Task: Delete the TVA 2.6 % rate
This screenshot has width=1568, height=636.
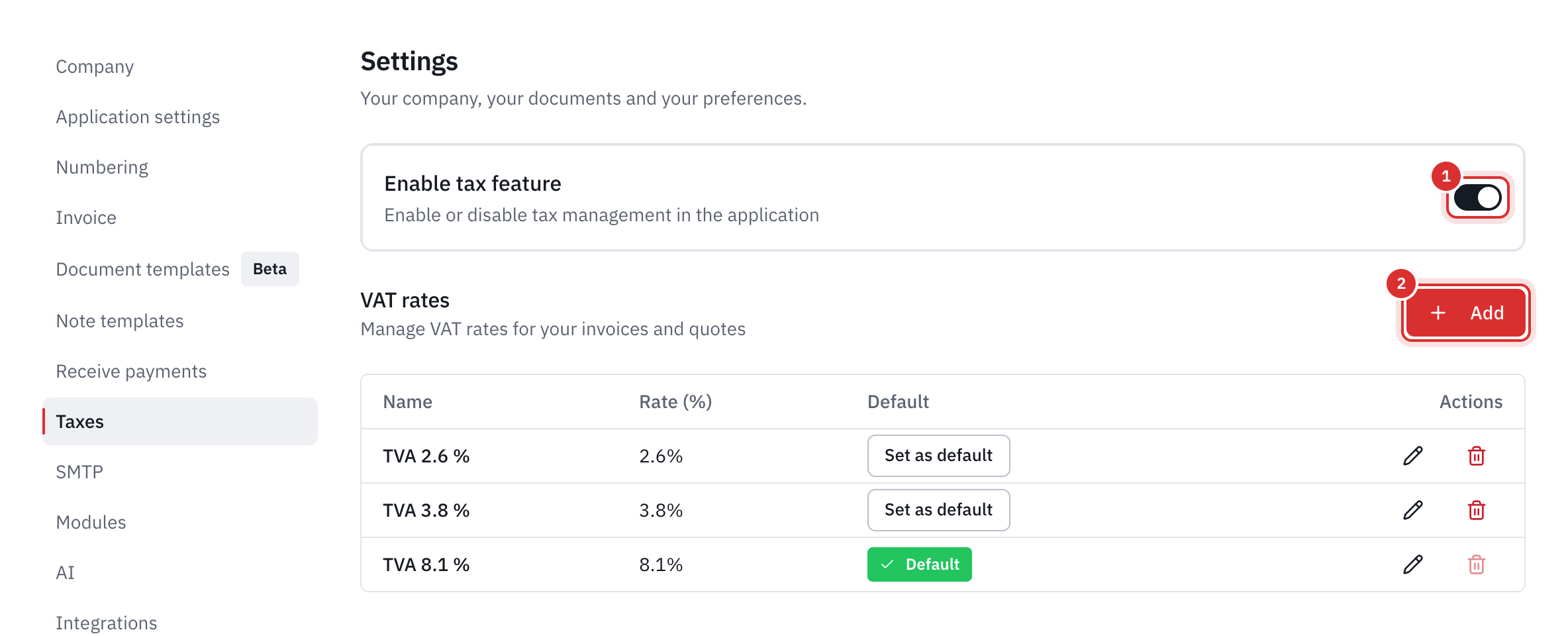Action: pyautogui.click(x=1476, y=456)
